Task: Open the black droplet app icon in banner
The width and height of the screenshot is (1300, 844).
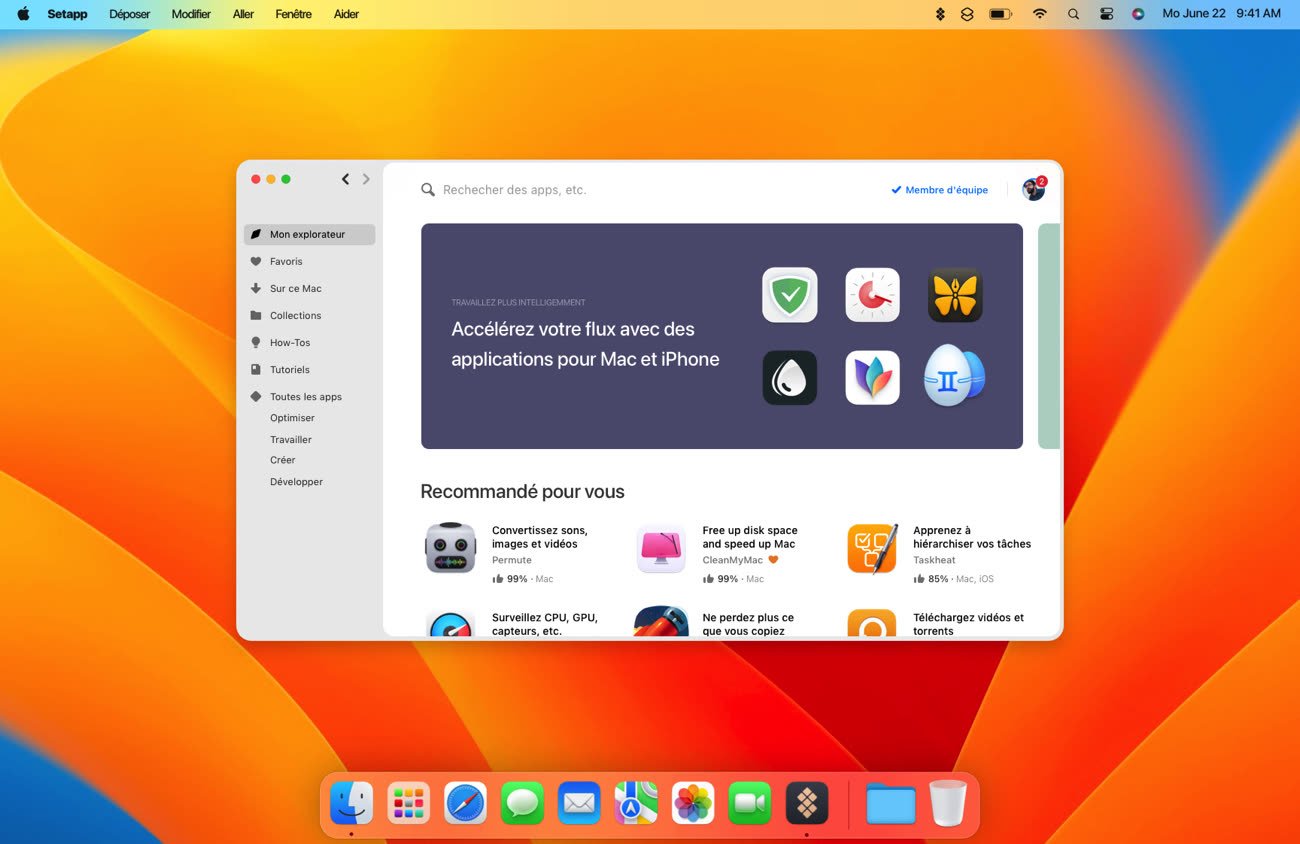Action: point(790,377)
